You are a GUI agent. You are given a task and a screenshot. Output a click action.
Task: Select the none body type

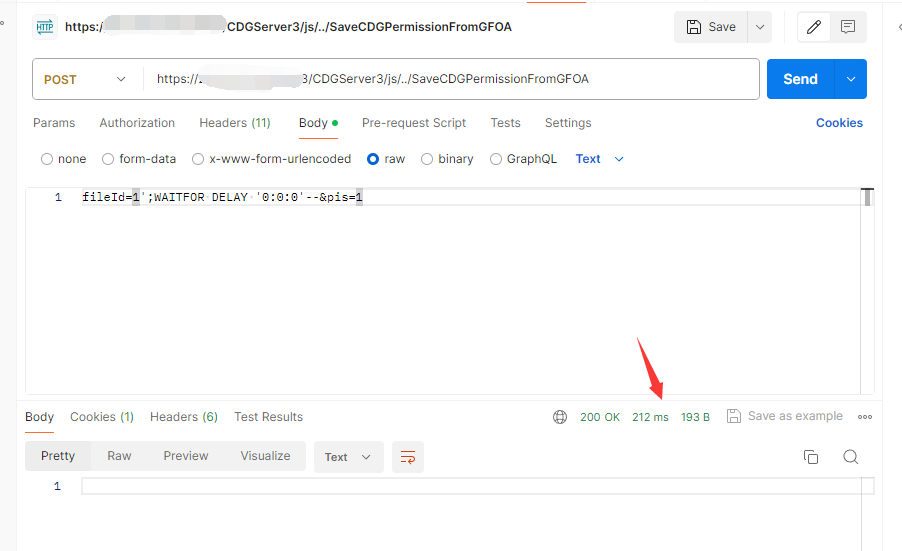tap(47, 159)
